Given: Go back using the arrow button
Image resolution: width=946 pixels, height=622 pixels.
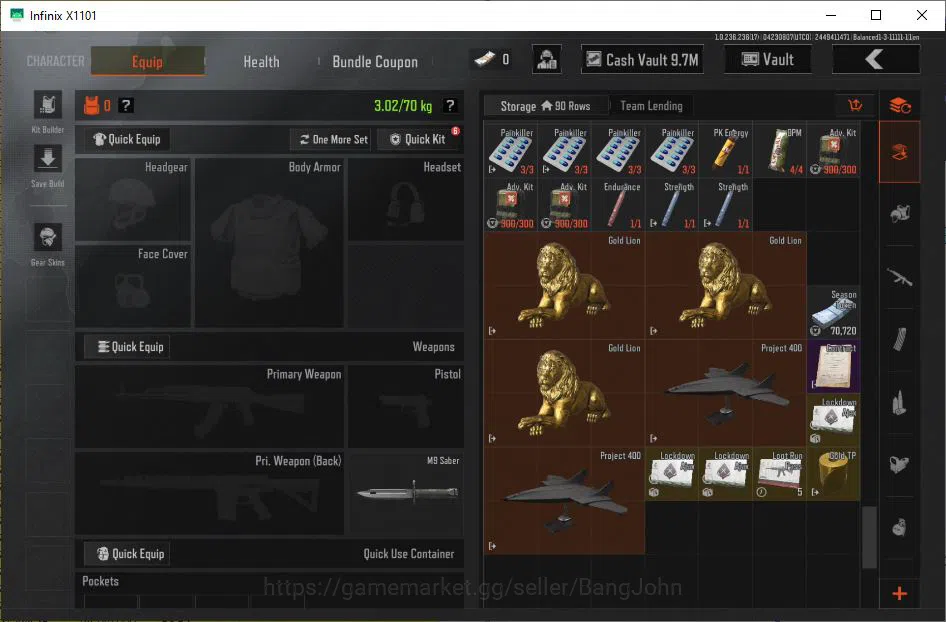Looking at the screenshot, I should tap(875, 59).
